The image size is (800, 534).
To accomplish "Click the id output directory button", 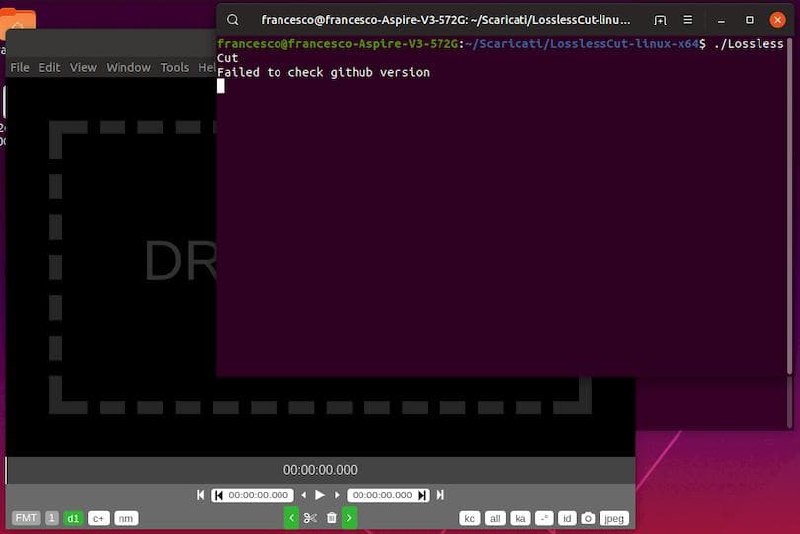I will pyautogui.click(x=567, y=518).
